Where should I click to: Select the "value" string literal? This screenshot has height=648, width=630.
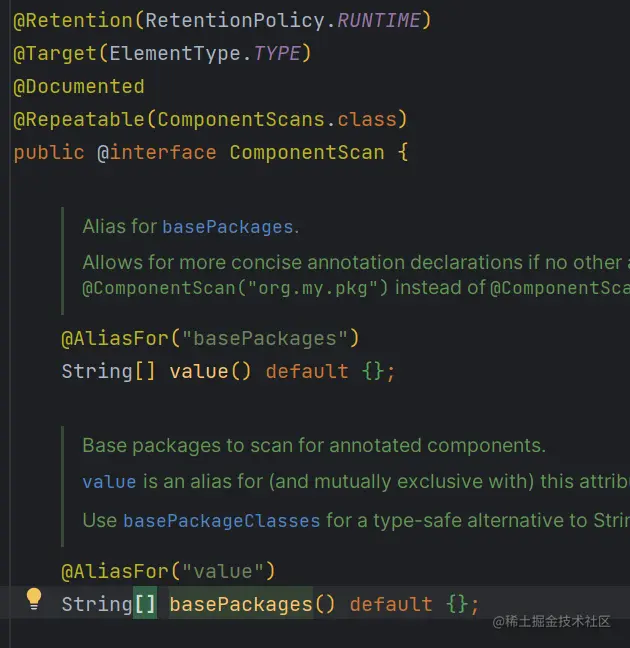coord(222,572)
